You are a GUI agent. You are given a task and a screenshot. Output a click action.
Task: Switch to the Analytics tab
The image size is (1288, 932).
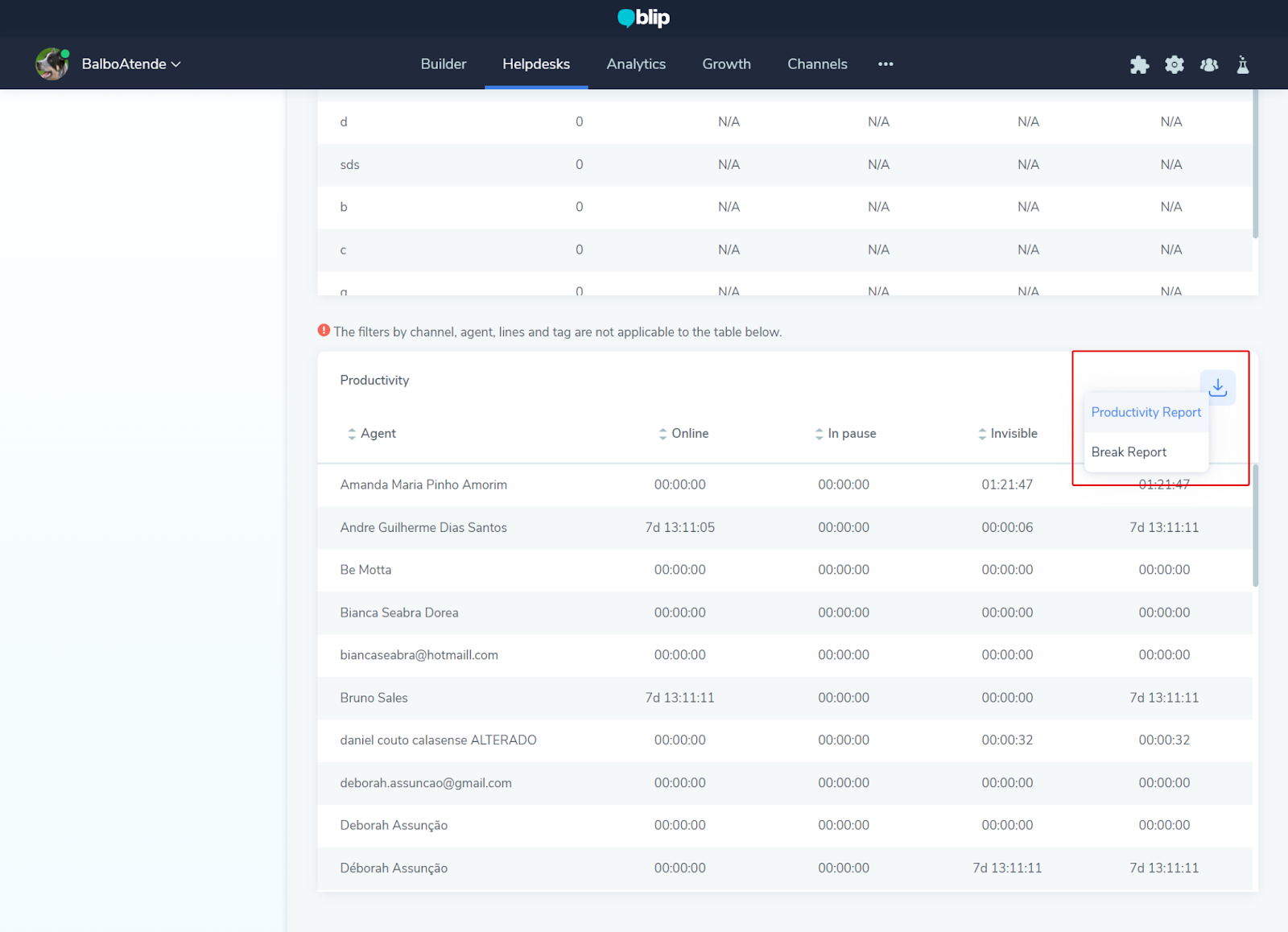click(636, 64)
